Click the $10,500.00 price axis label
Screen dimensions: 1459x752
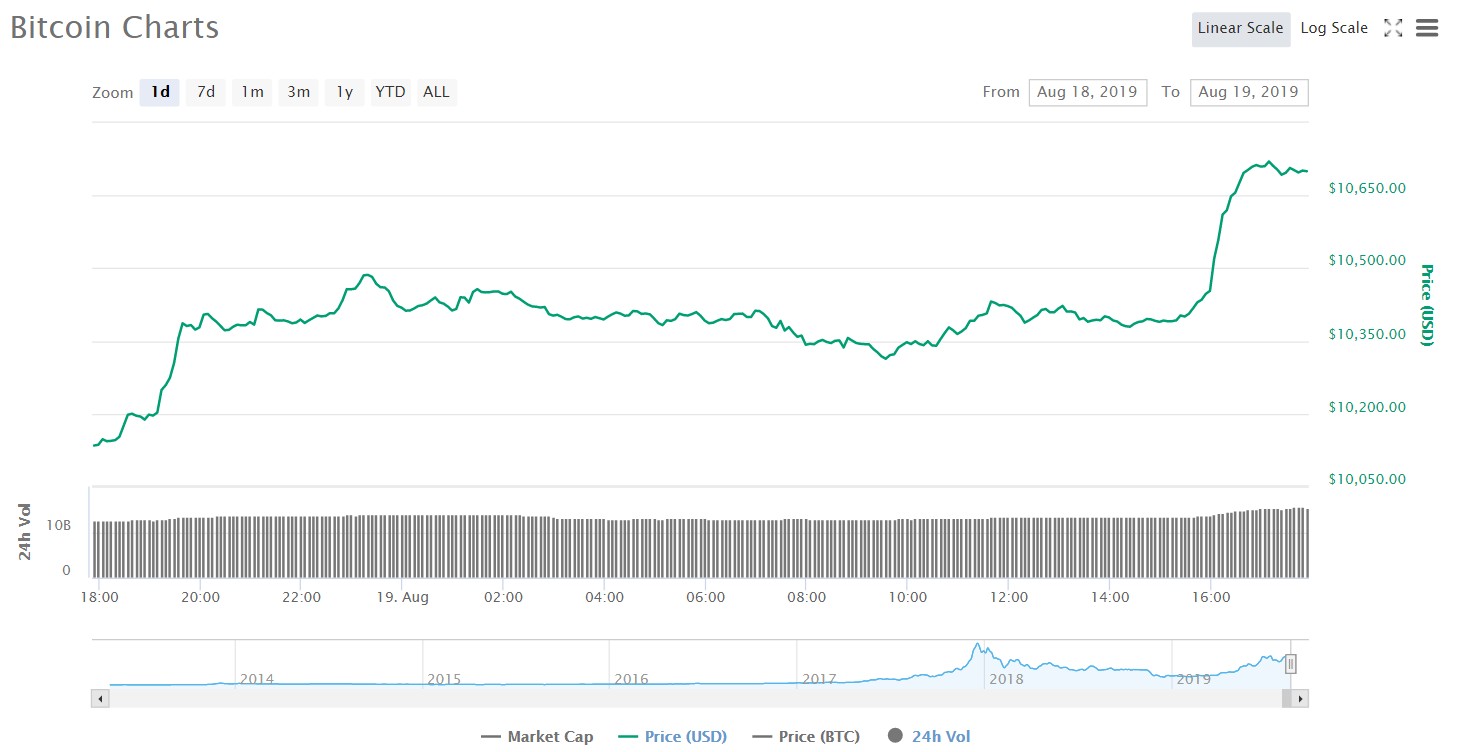(1367, 260)
